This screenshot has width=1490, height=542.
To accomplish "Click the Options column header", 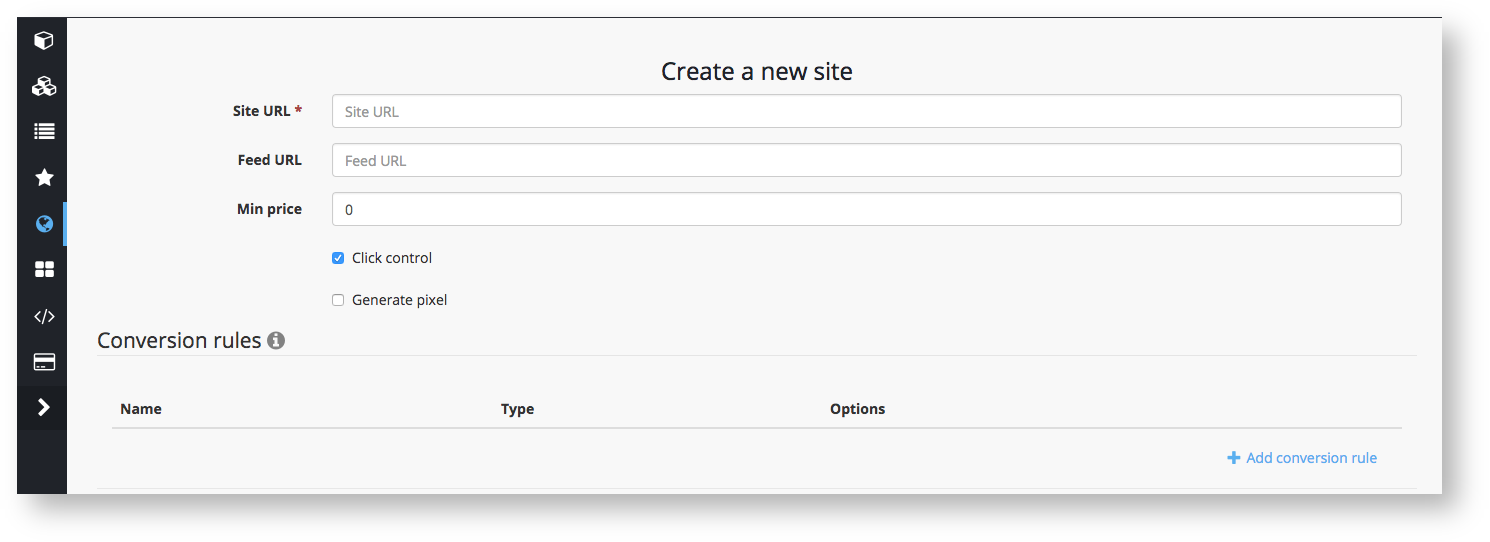I will click(857, 409).
